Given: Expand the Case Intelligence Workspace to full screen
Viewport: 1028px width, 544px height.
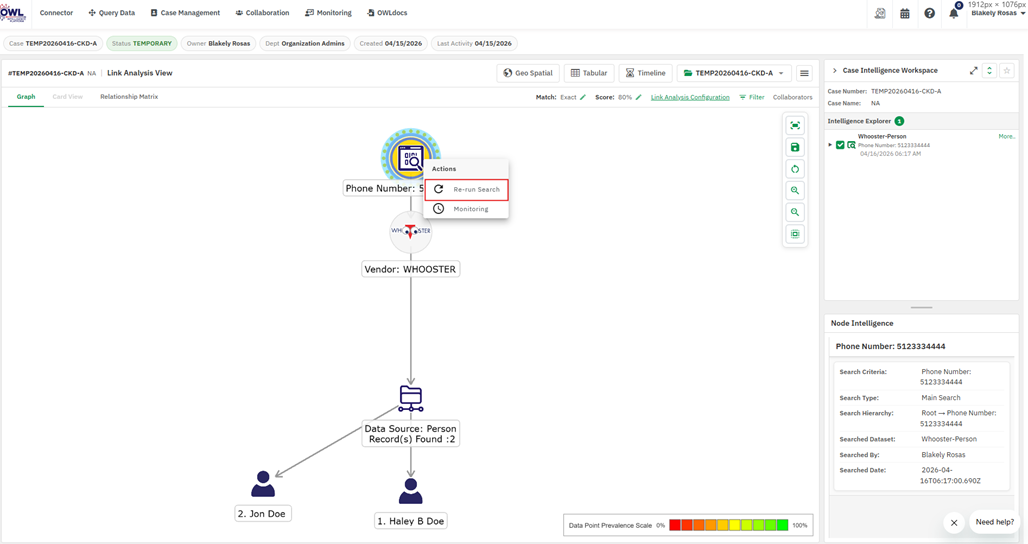Looking at the screenshot, I should [x=974, y=71].
